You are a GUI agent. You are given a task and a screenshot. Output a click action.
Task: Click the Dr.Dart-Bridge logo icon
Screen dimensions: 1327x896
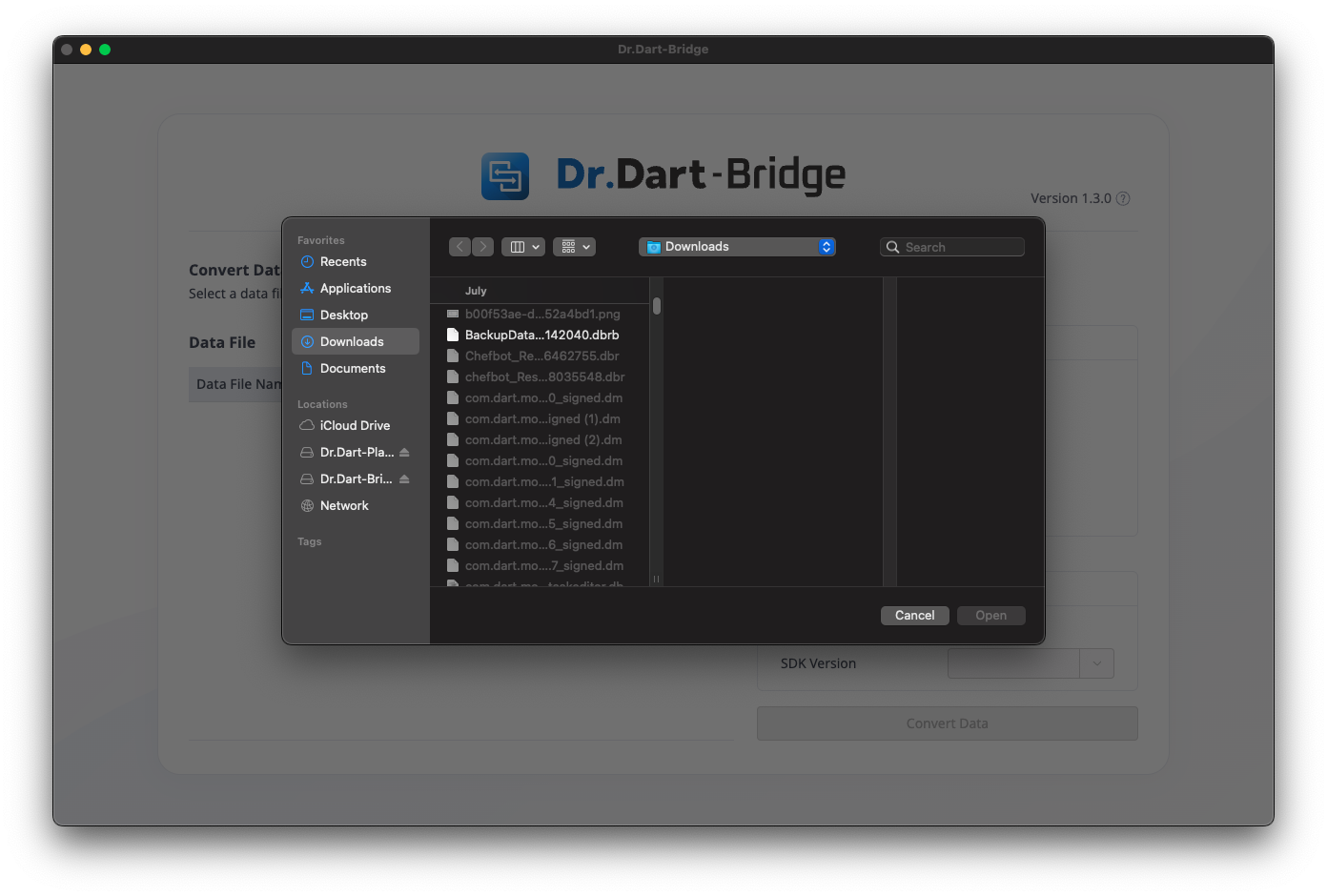[505, 176]
